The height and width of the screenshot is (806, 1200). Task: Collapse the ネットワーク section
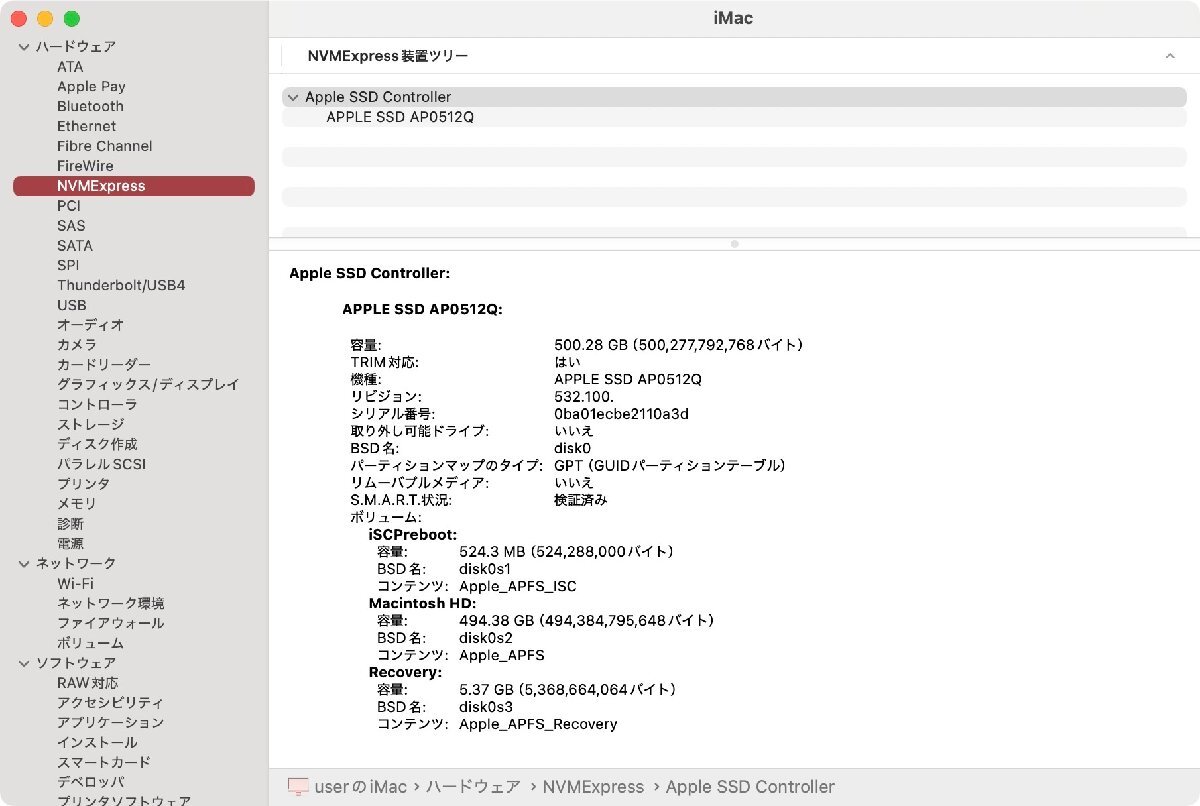pos(24,563)
